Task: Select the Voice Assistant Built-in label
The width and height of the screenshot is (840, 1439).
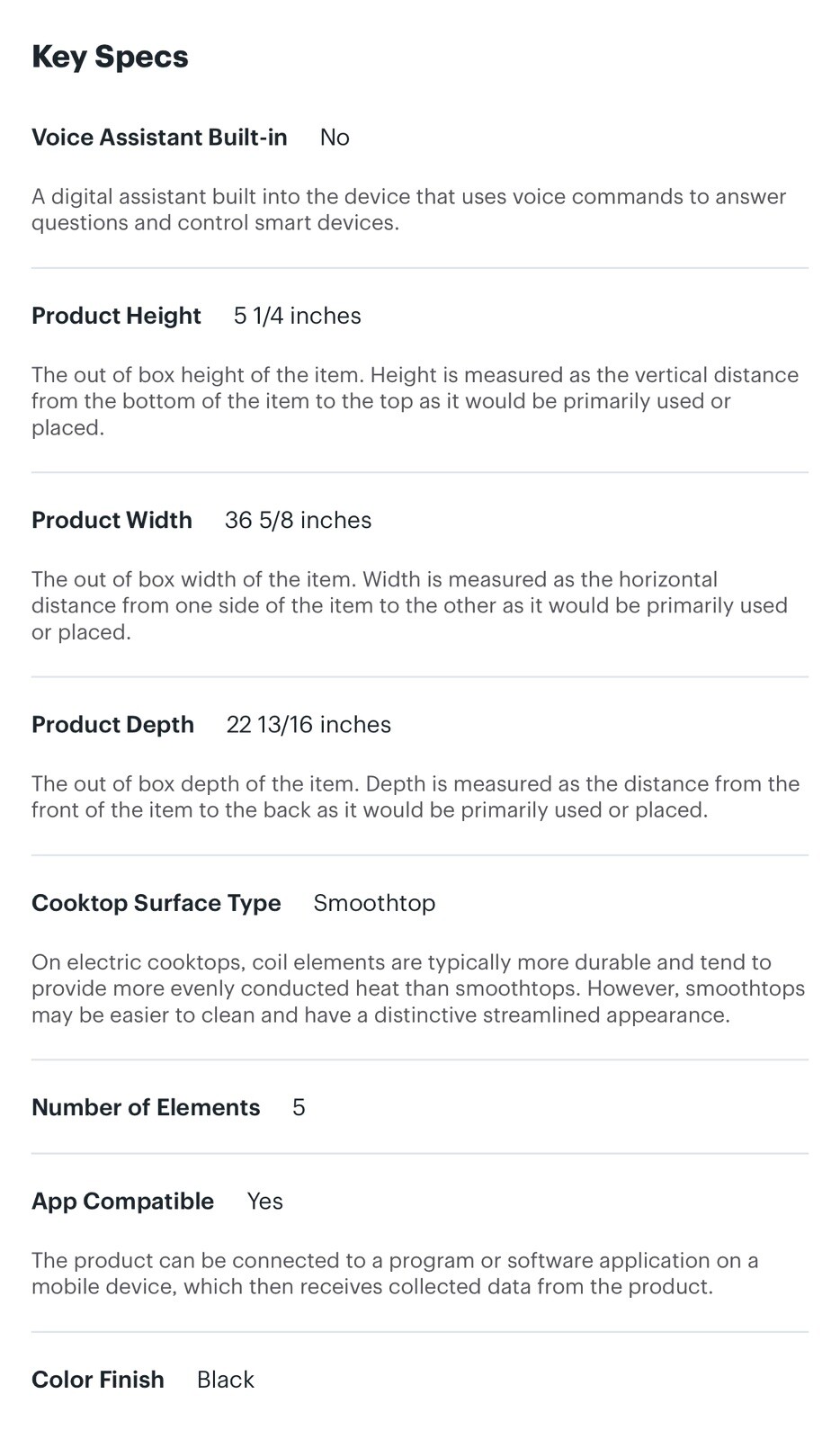Action: (x=159, y=138)
